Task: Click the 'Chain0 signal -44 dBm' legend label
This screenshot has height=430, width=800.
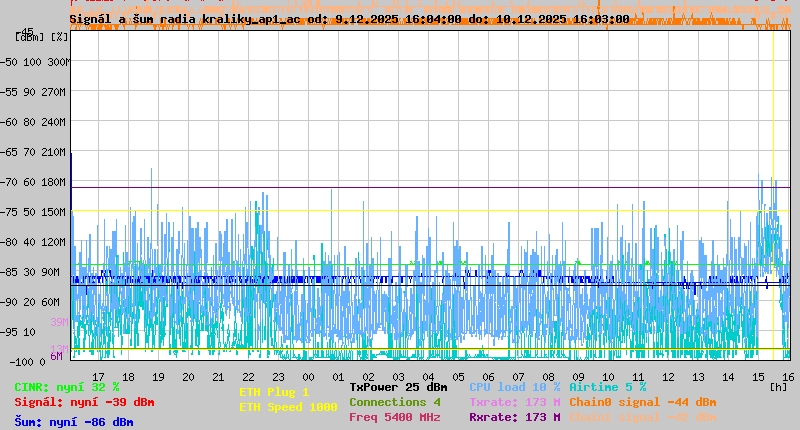Action: [x=643, y=402]
